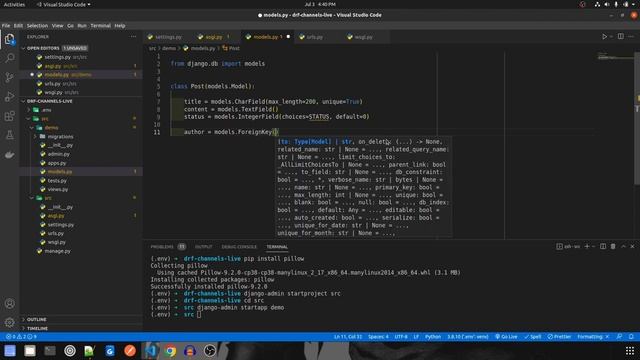The height and width of the screenshot is (360, 640).
Task: Open Postman from the dock
Action: pos(130,351)
